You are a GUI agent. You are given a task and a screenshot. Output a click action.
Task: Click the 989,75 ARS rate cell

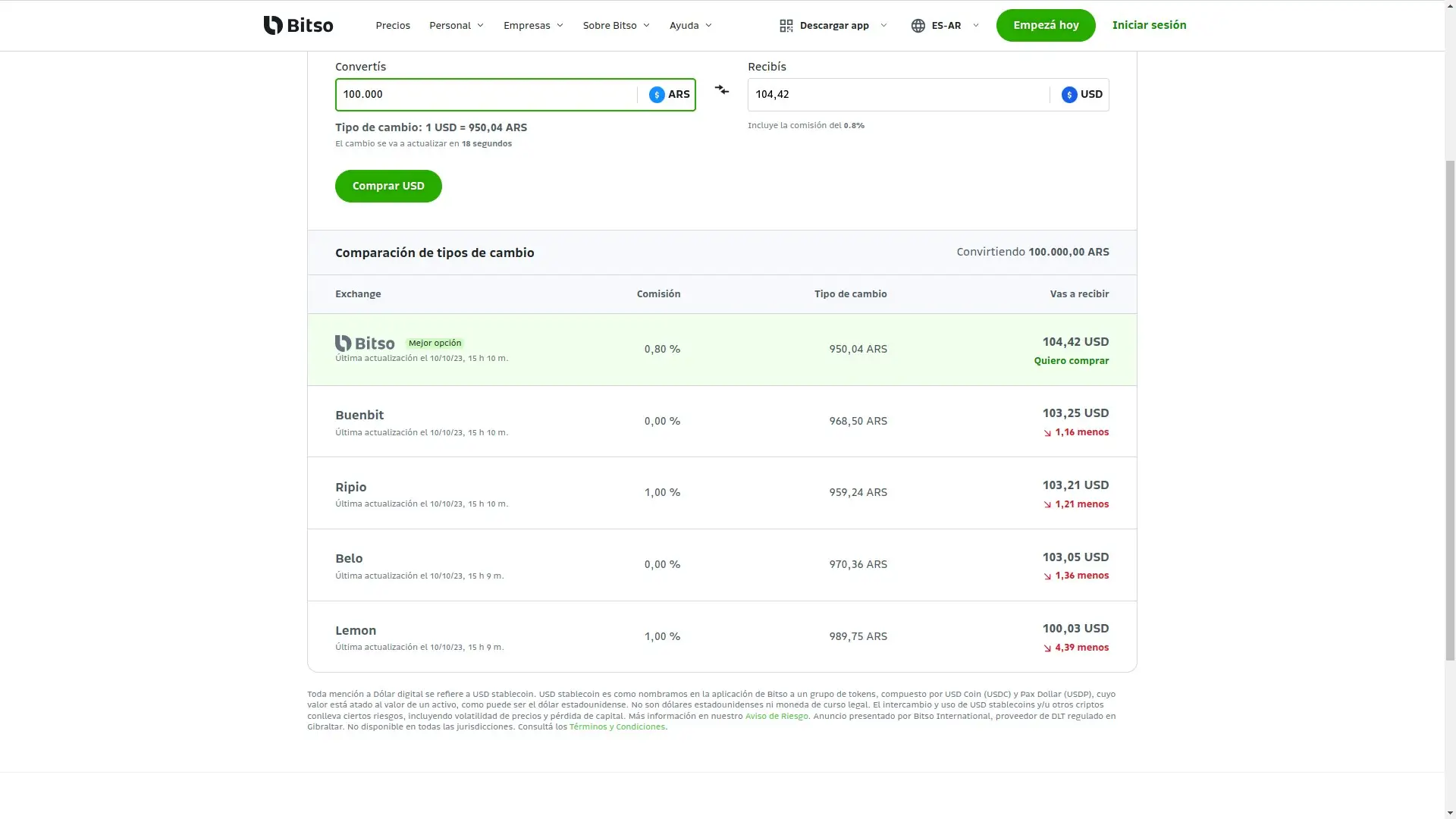coord(858,636)
